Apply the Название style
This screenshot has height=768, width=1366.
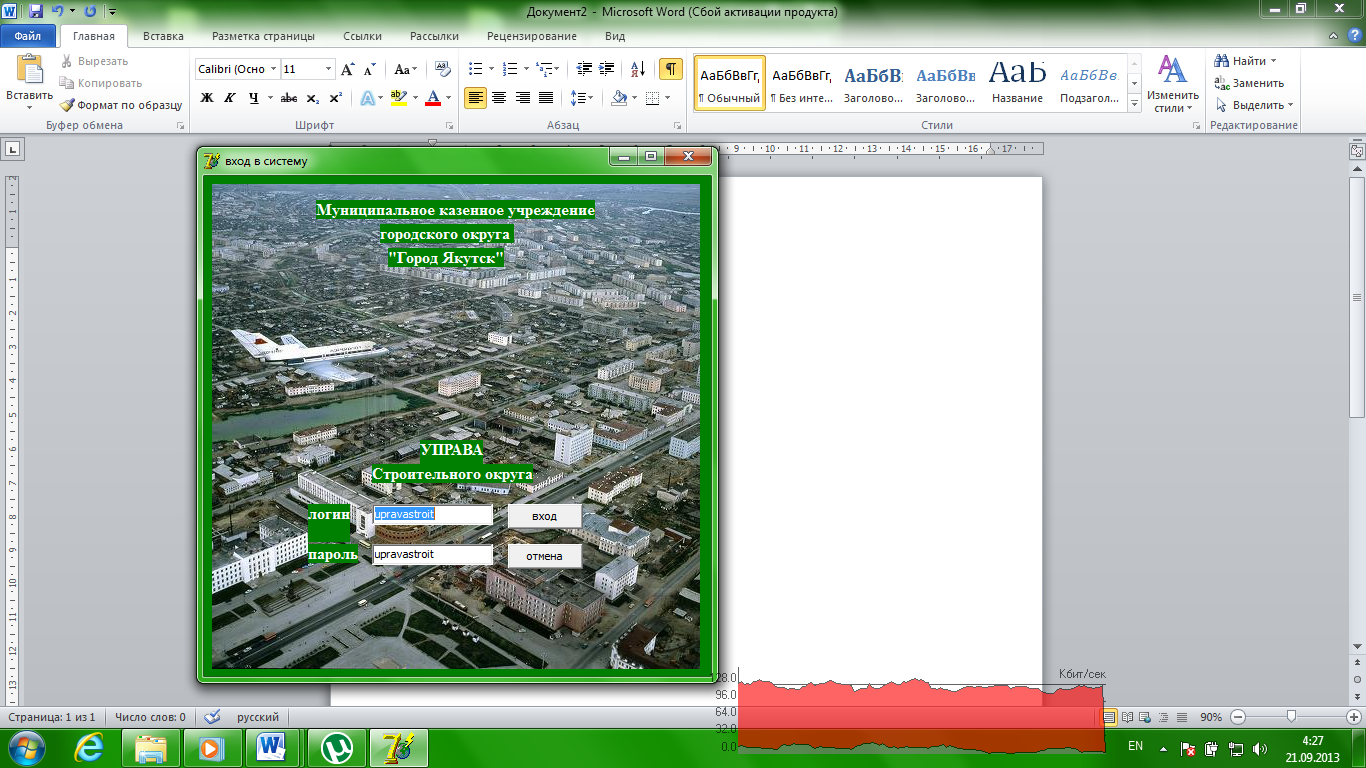(1017, 83)
